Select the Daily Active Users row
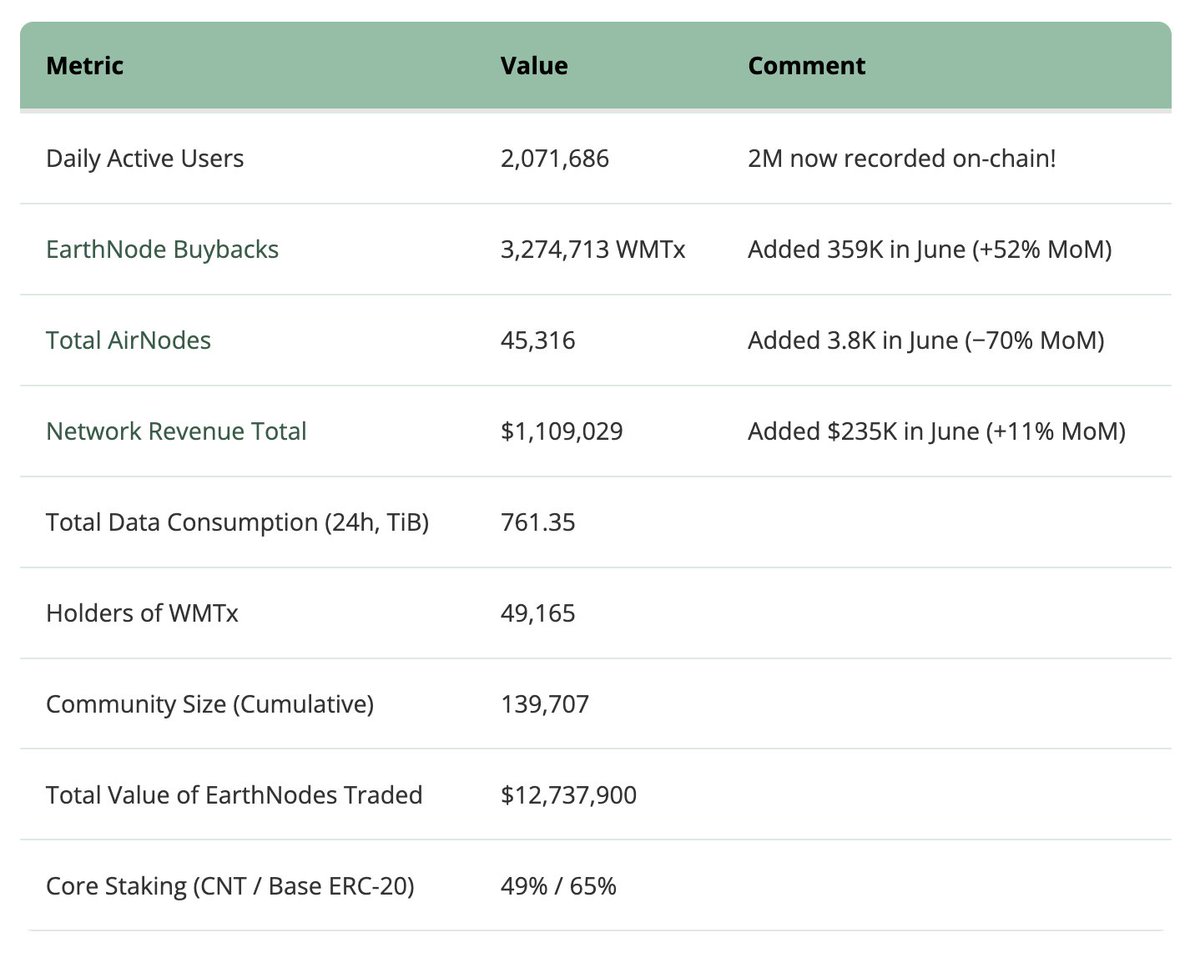1200x958 pixels. click(145, 158)
